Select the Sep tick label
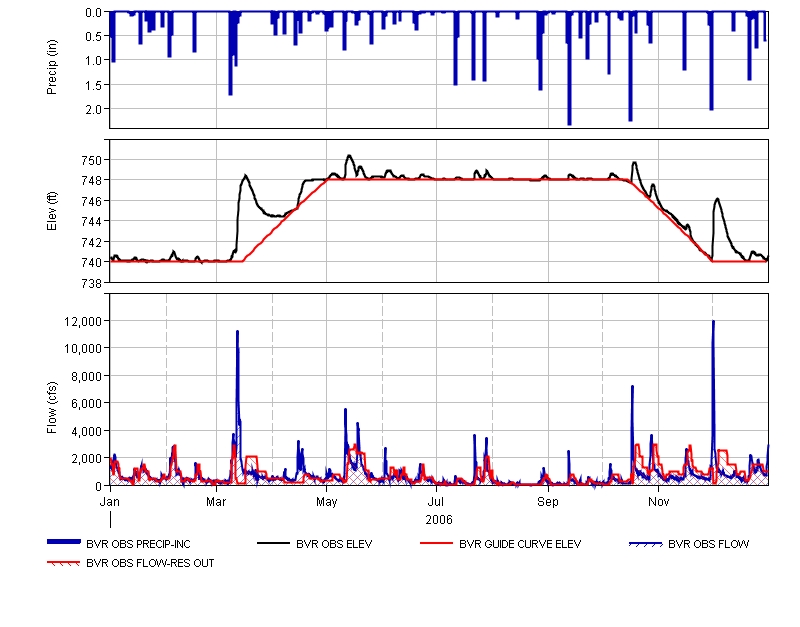The height and width of the screenshot is (627, 800). [x=548, y=502]
